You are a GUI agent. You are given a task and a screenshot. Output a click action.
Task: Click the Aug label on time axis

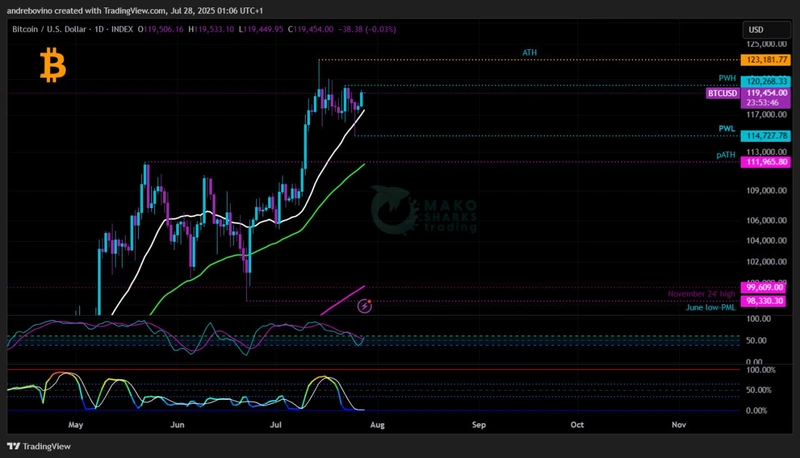(x=379, y=424)
